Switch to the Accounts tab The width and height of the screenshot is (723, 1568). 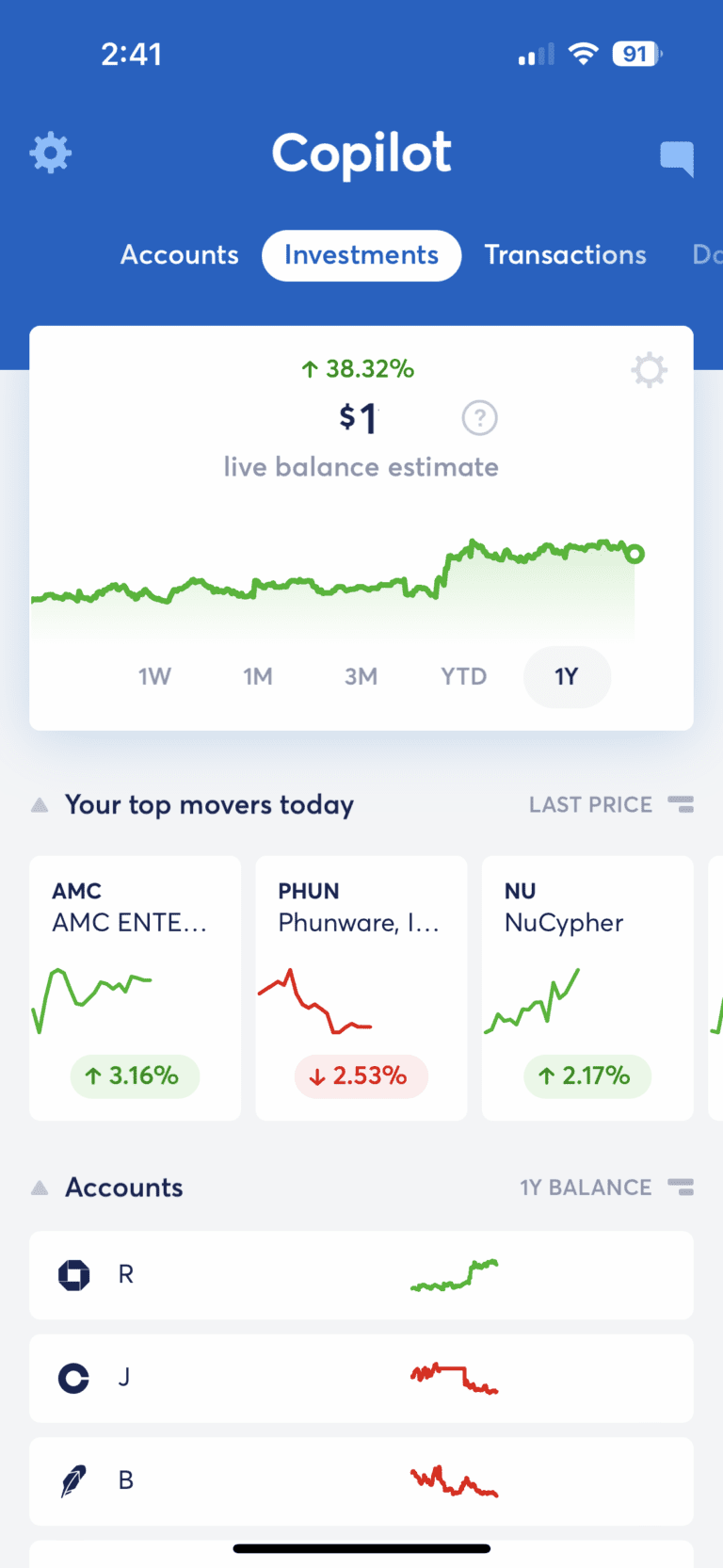[x=179, y=255]
